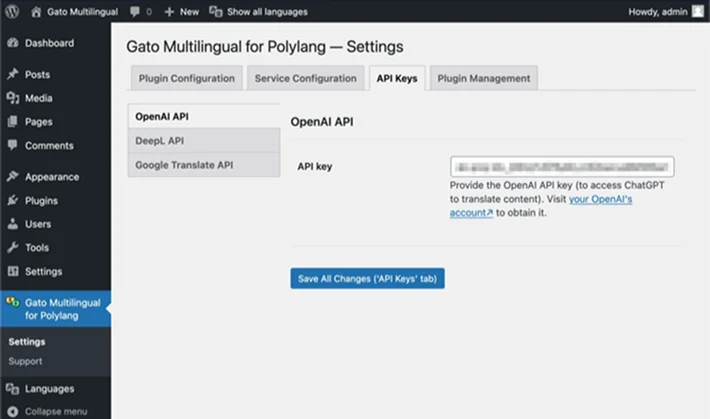Click the Users person icon
The image size is (710, 419).
13,224
